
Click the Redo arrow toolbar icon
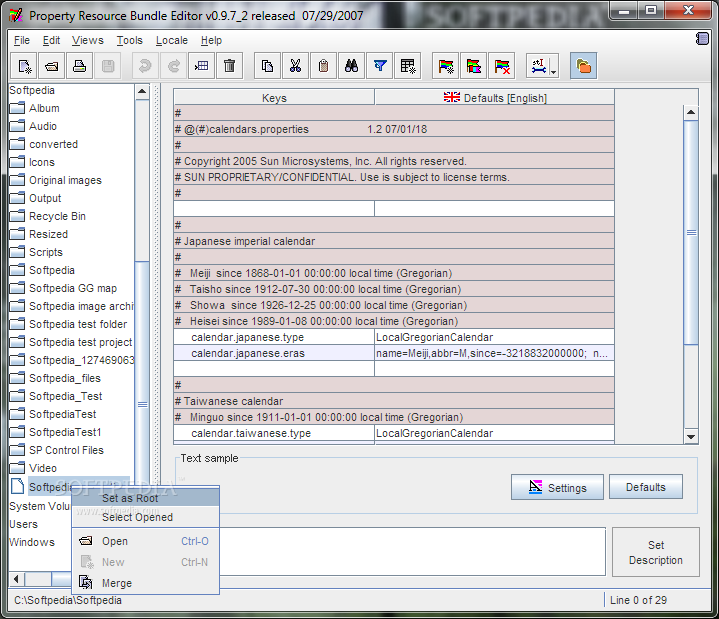[173, 66]
